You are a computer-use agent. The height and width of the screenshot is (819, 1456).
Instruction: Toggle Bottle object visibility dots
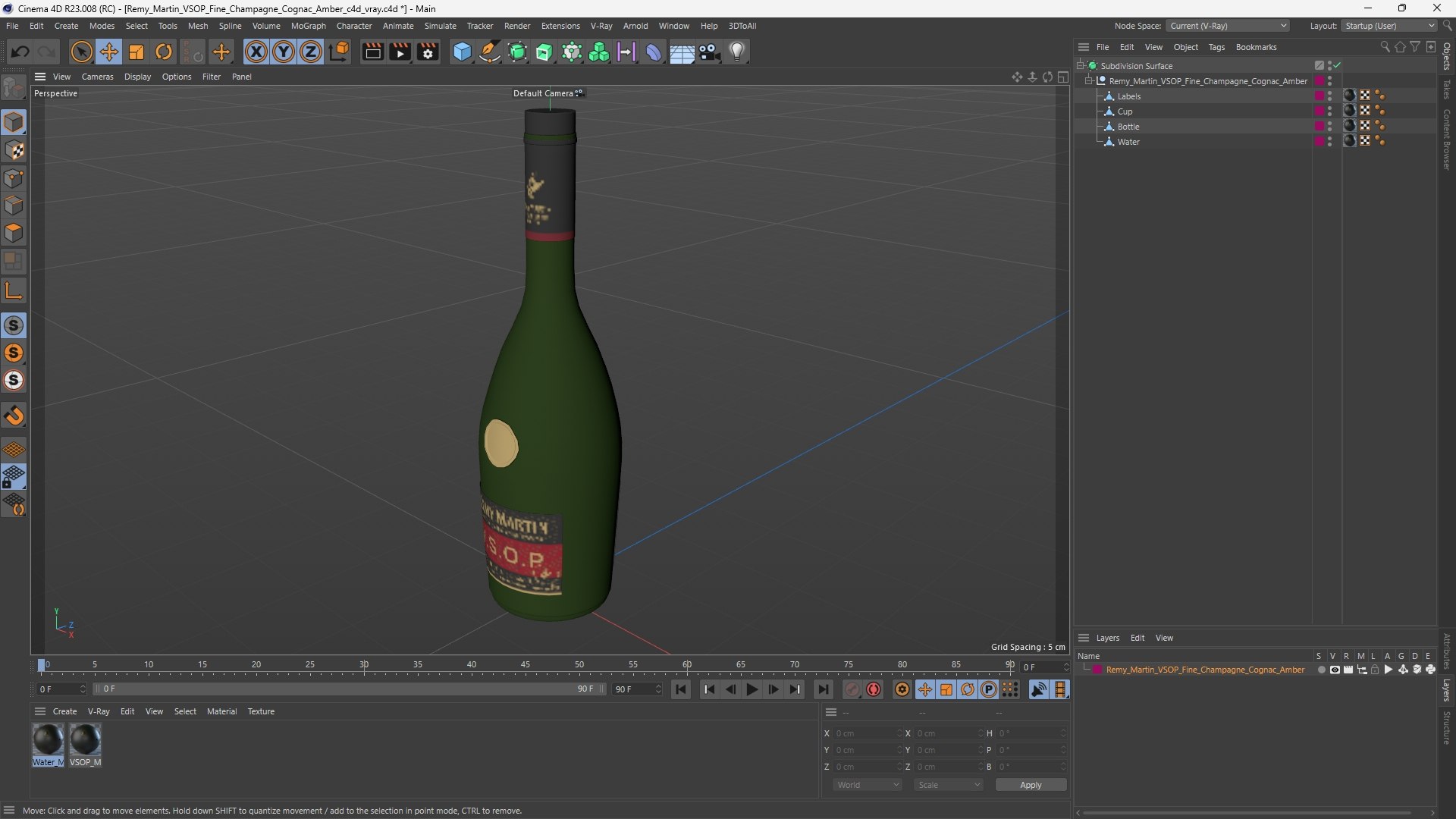click(1329, 126)
